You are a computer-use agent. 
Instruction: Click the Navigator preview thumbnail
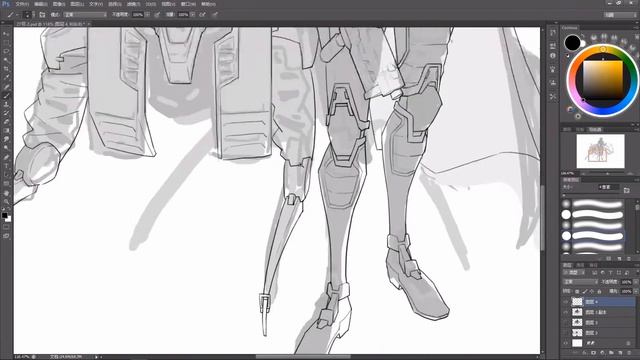[600, 151]
